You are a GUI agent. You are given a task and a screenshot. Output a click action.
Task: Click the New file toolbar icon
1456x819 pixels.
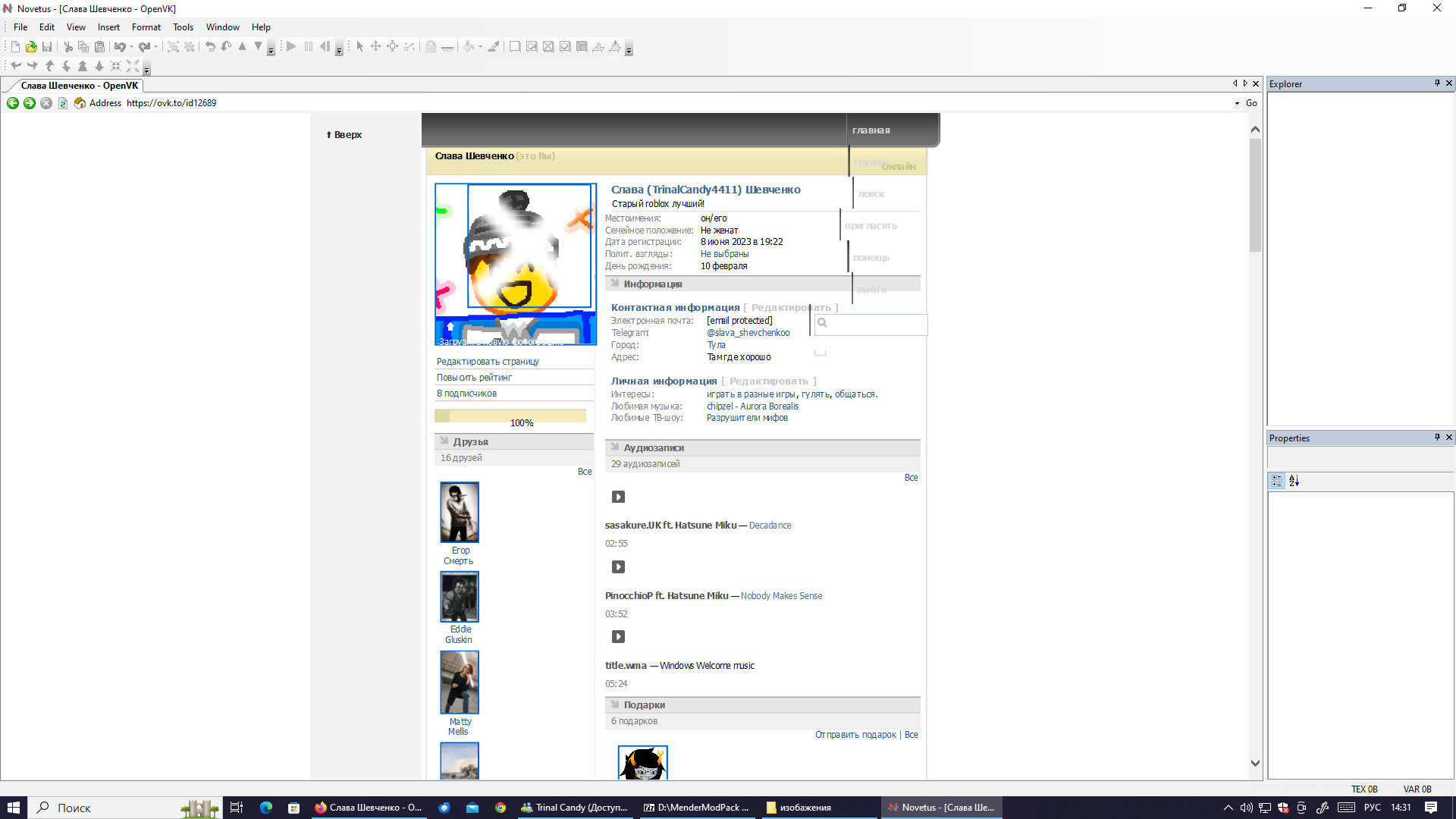click(15, 47)
